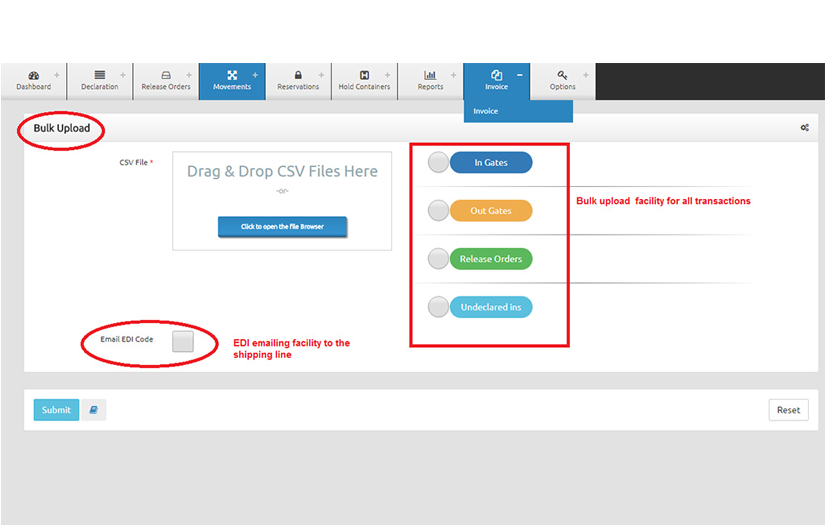Viewport: 825px width, 525px height.
Task: Select the Release Orders radio button
Action: point(438,259)
